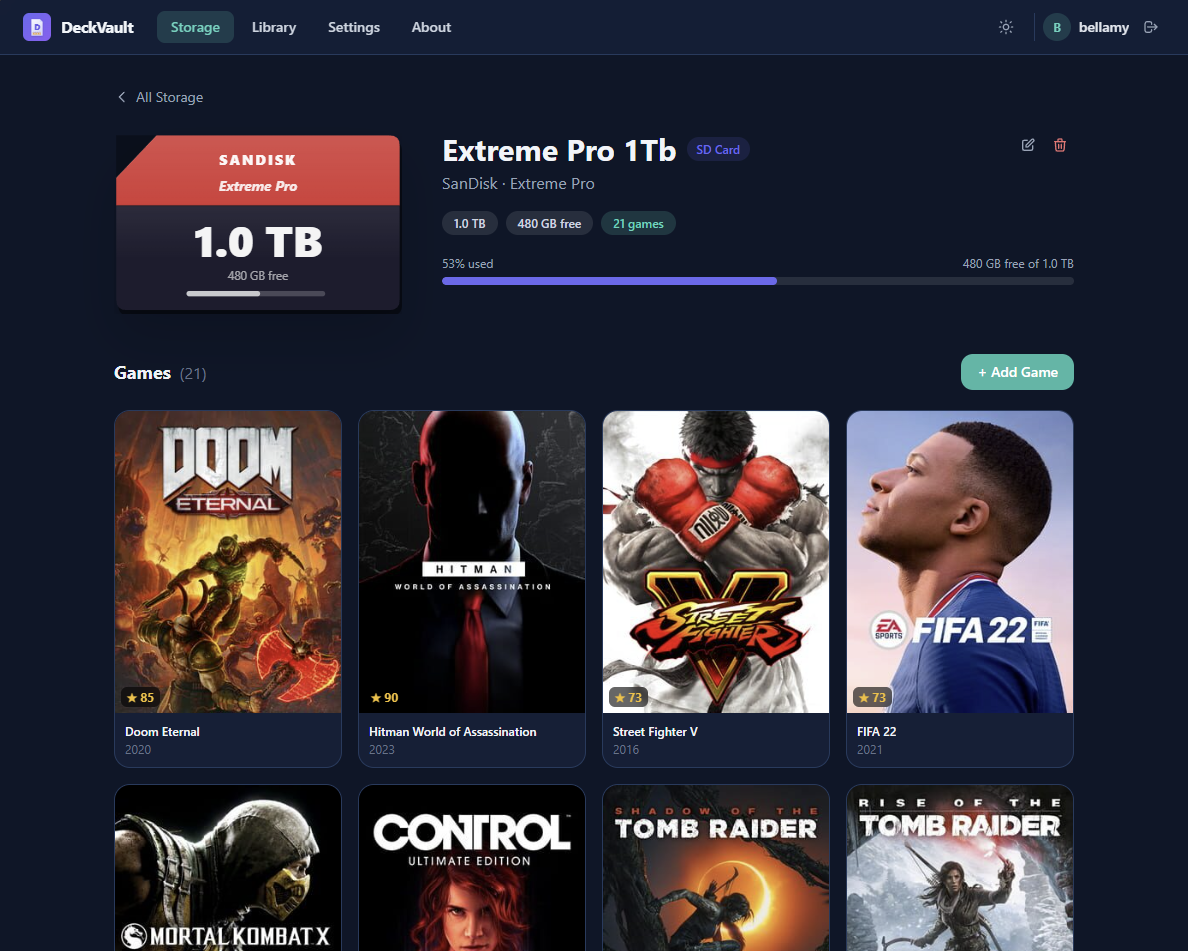Open the Control Ultimate Edition cover
This screenshot has width=1188, height=951.
click(472, 868)
